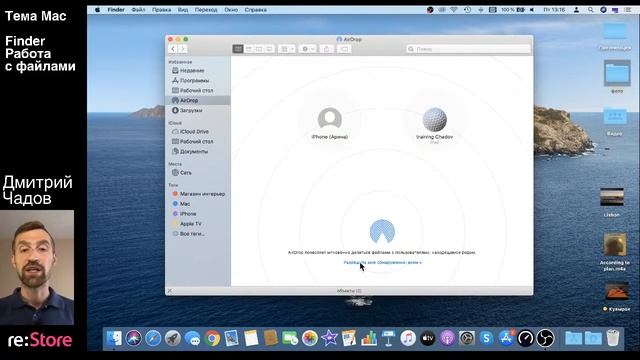Go back with the Finder back arrow

point(173,49)
